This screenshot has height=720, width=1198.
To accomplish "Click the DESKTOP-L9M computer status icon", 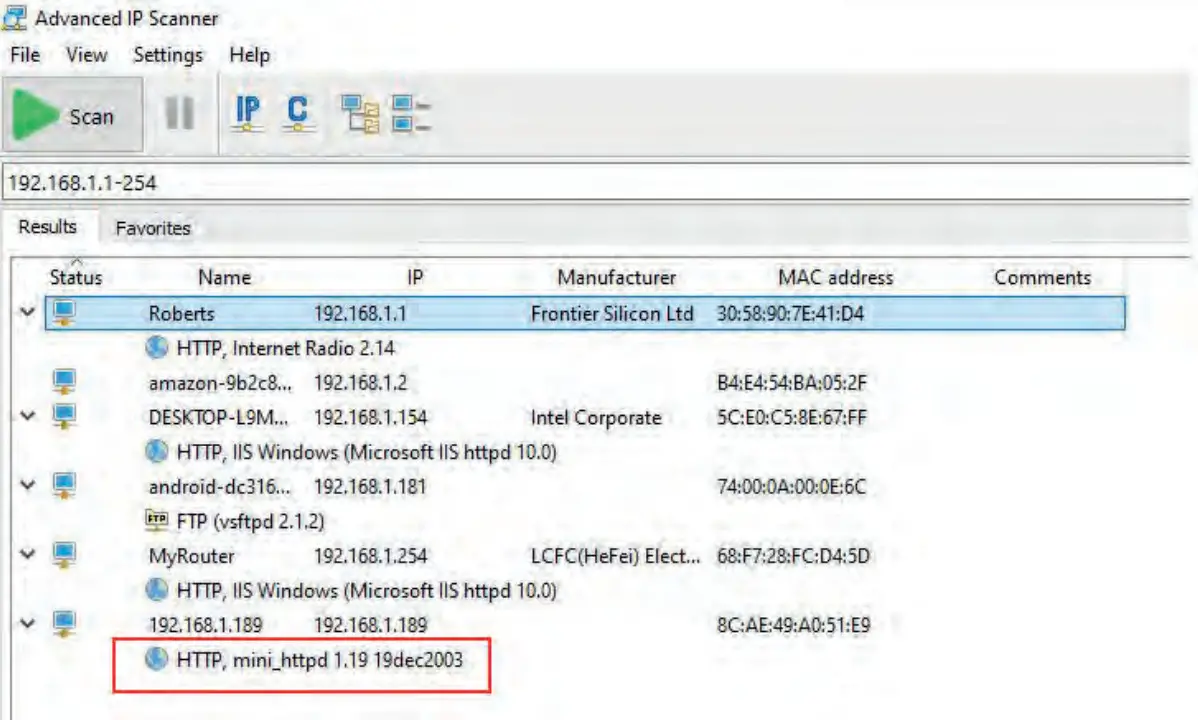I will [x=64, y=416].
